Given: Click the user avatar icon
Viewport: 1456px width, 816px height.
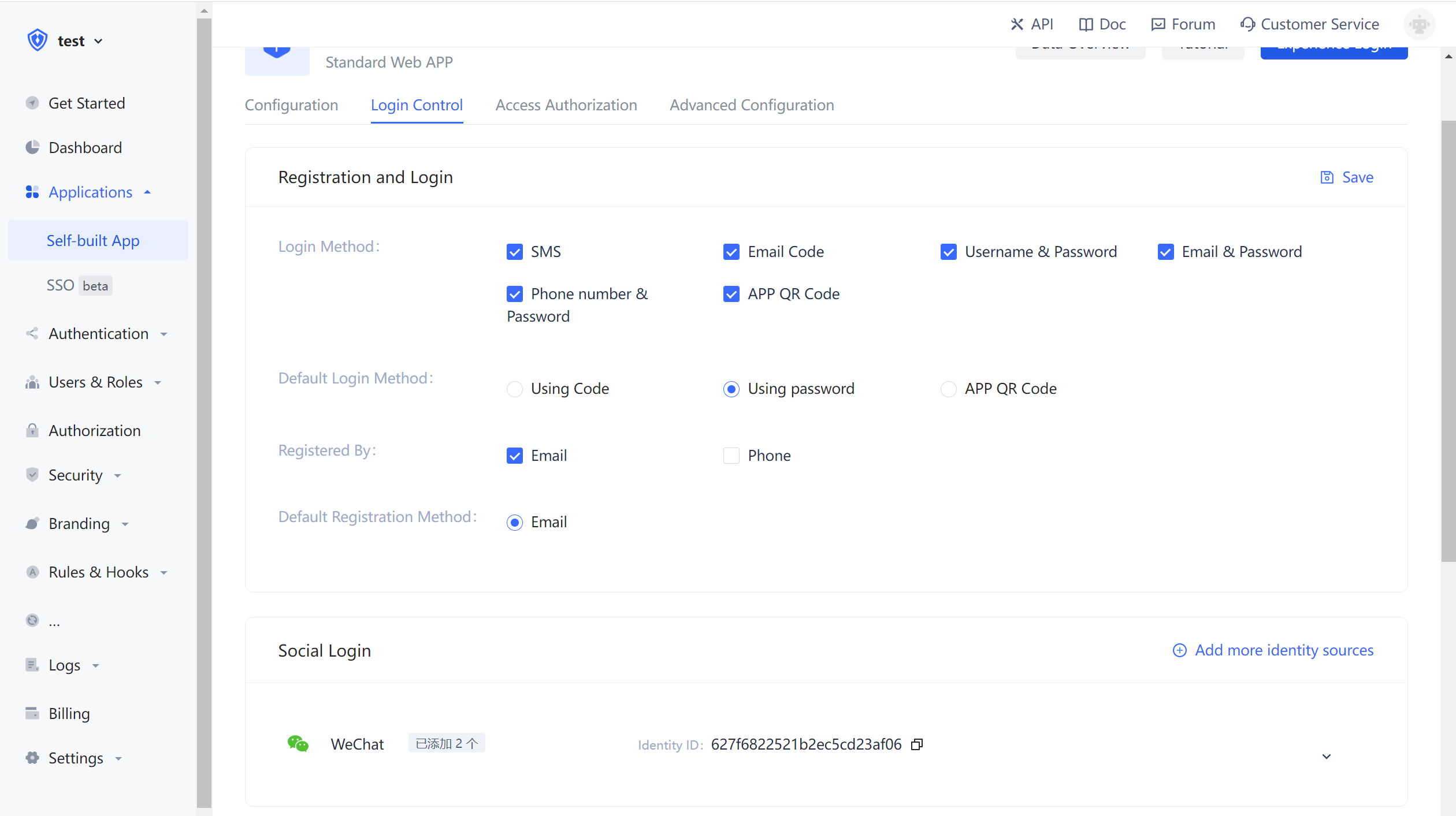Looking at the screenshot, I should 1419,24.
